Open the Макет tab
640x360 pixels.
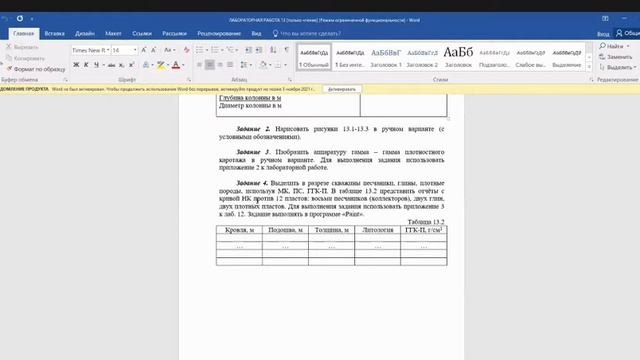pyautogui.click(x=113, y=33)
